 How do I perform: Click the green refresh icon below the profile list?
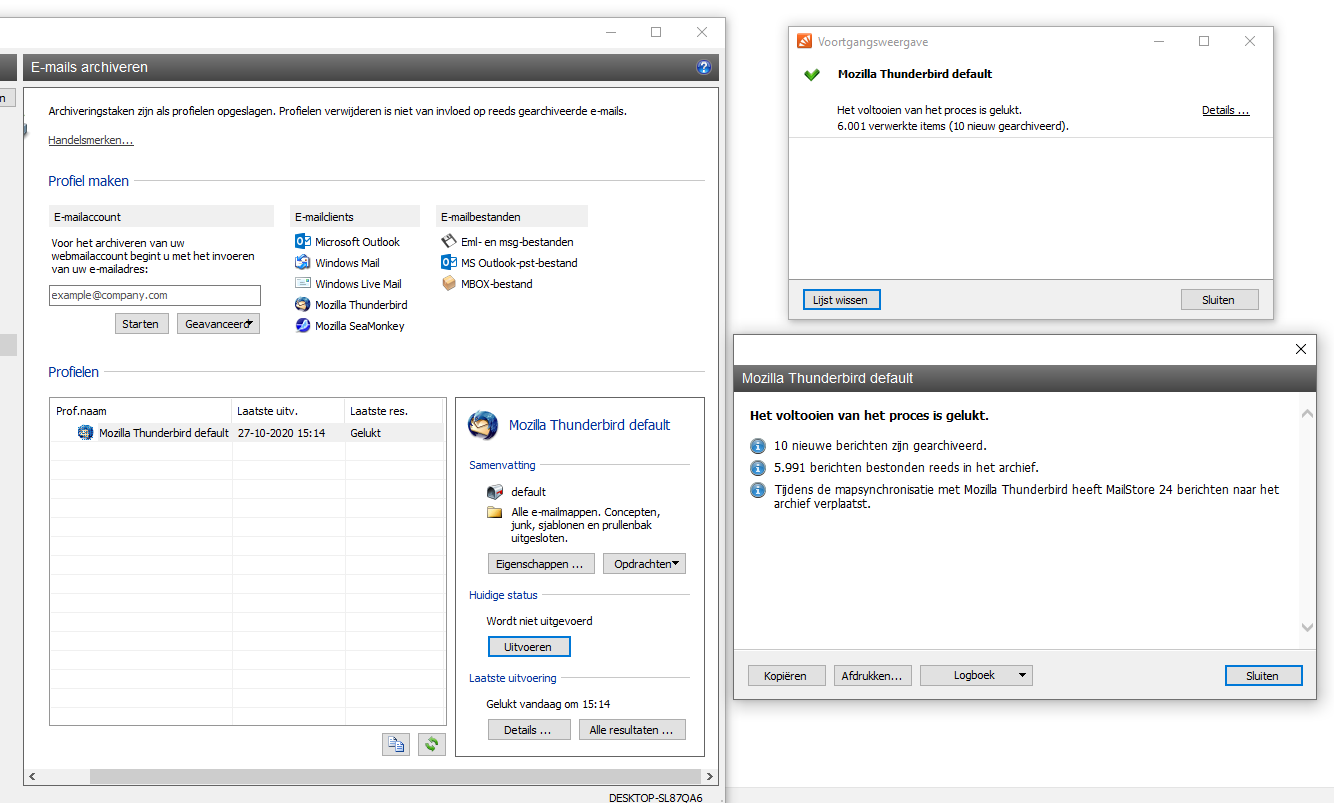432,744
